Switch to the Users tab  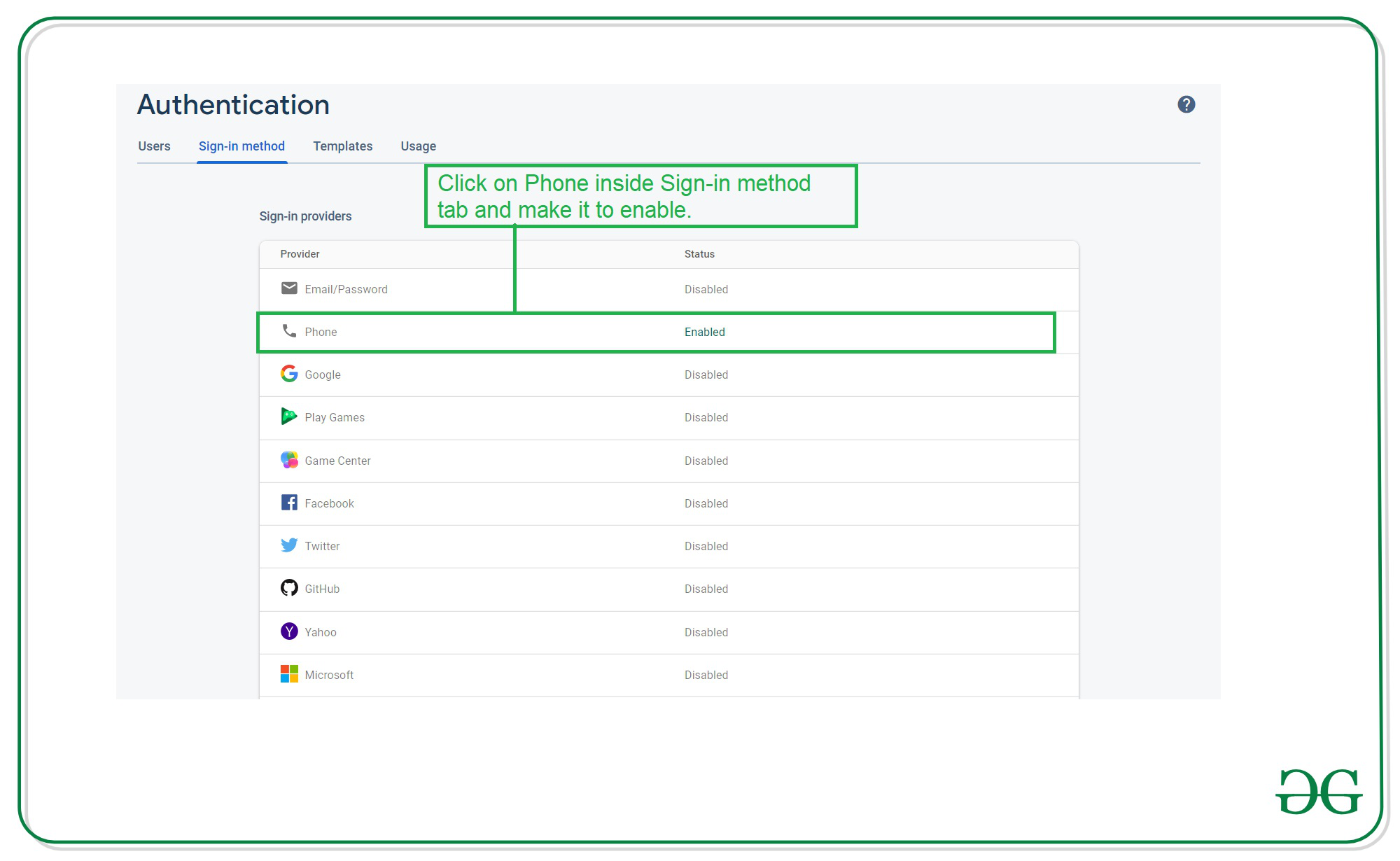(x=154, y=146)
